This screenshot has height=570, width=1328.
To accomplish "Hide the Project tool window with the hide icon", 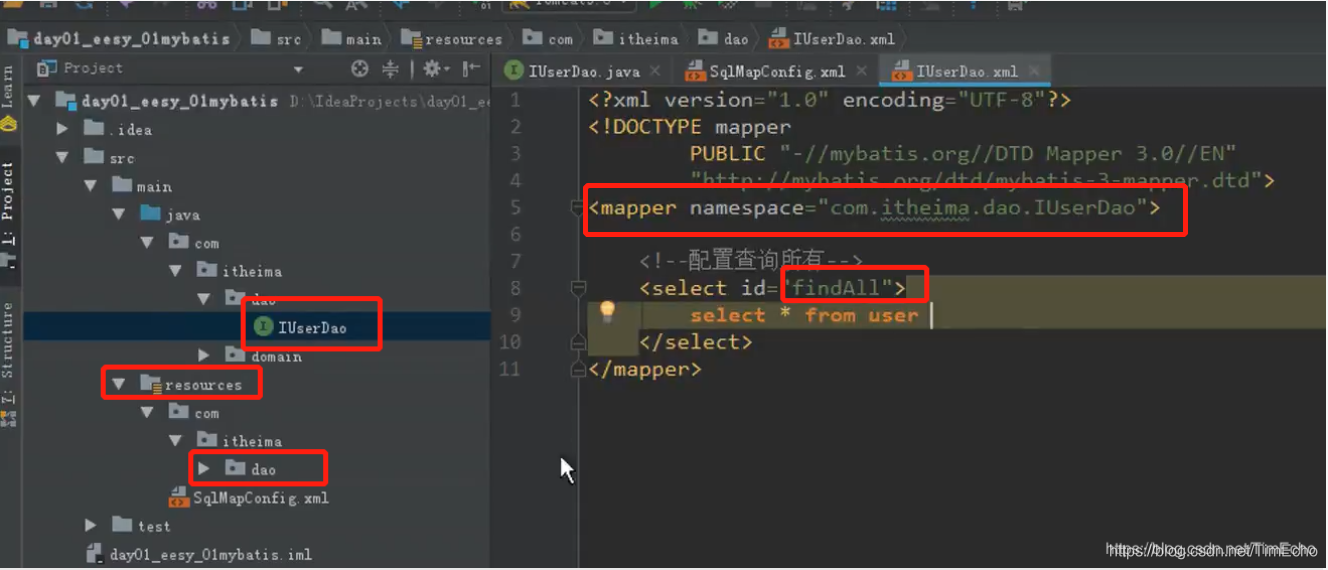I will pyautogui.click(x=469, y=69).
